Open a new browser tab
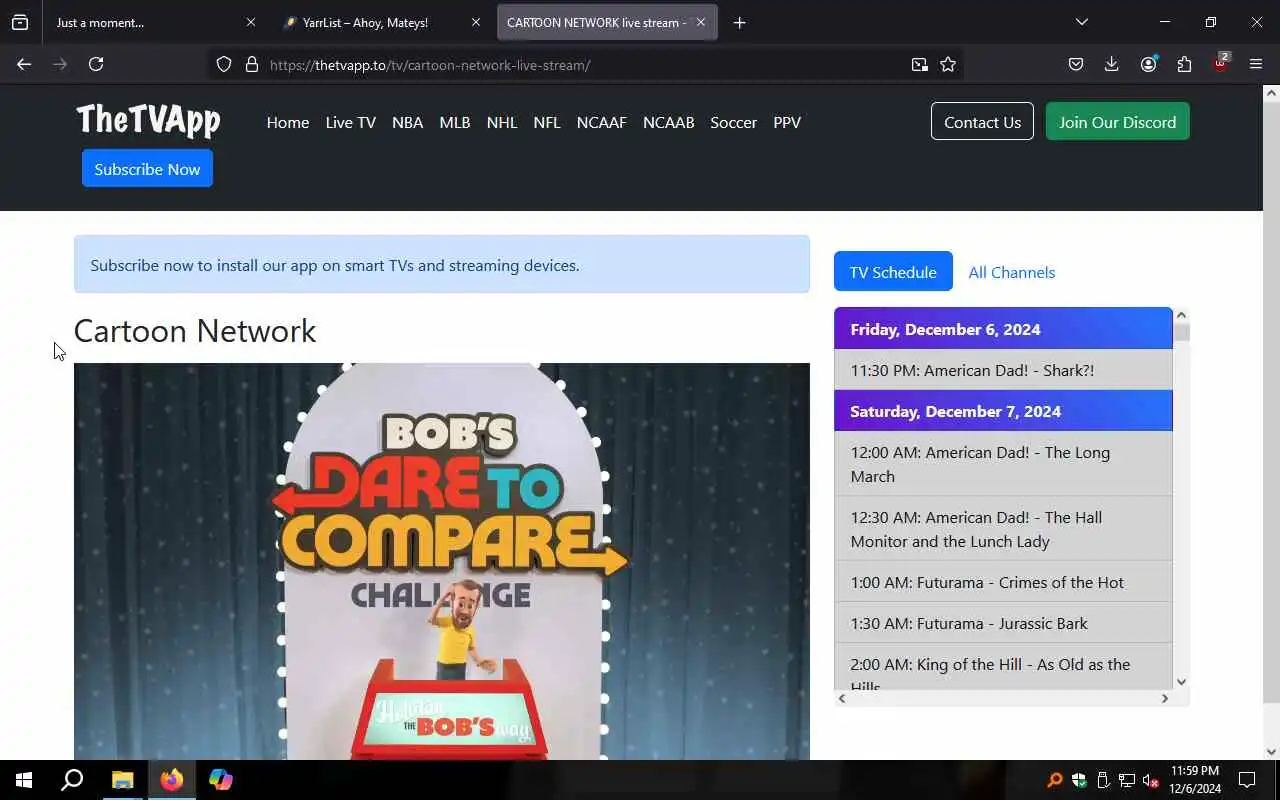 click(x=739, y=22)
